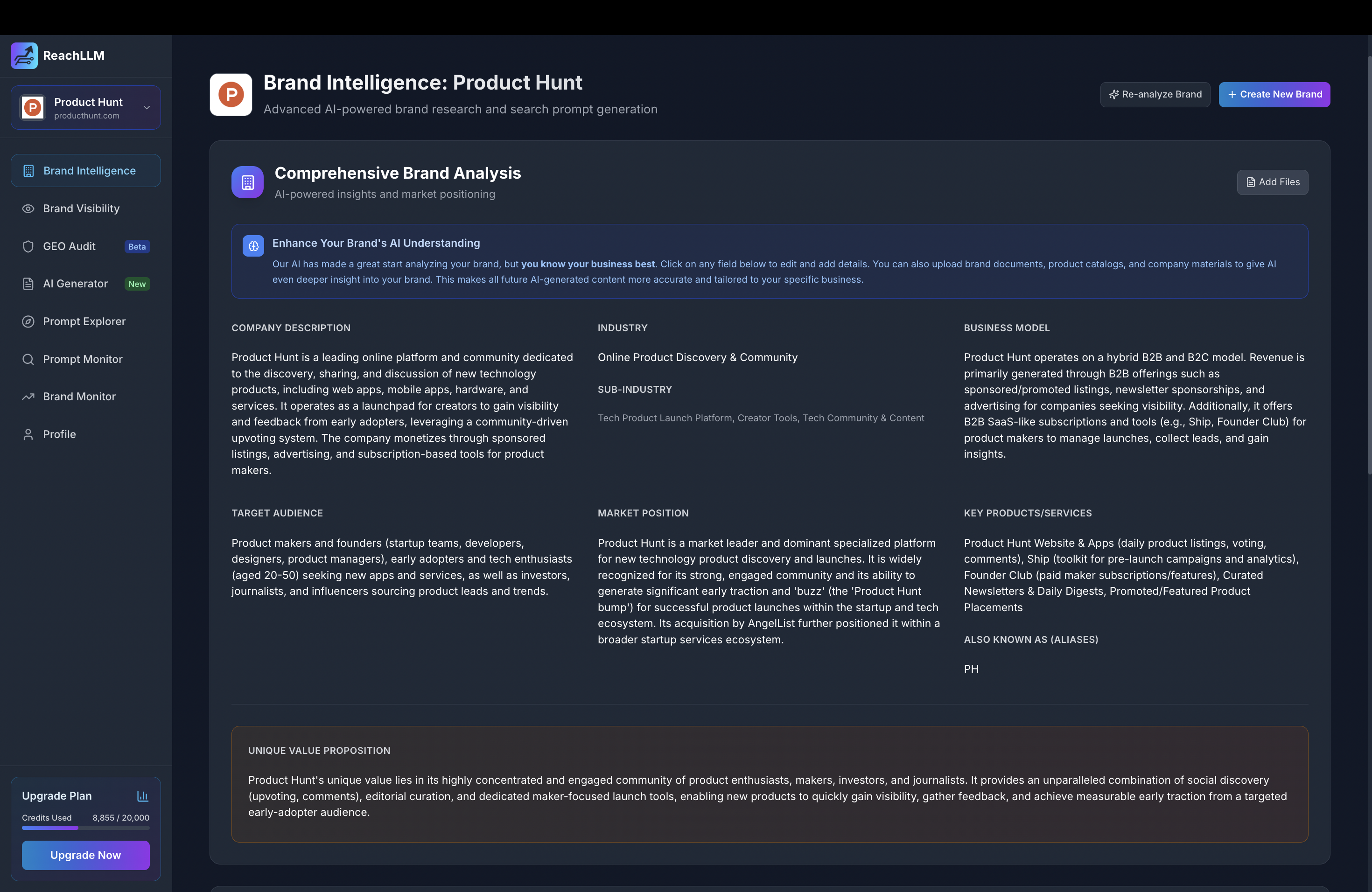Open Brand Visibility page

point(86,209)
